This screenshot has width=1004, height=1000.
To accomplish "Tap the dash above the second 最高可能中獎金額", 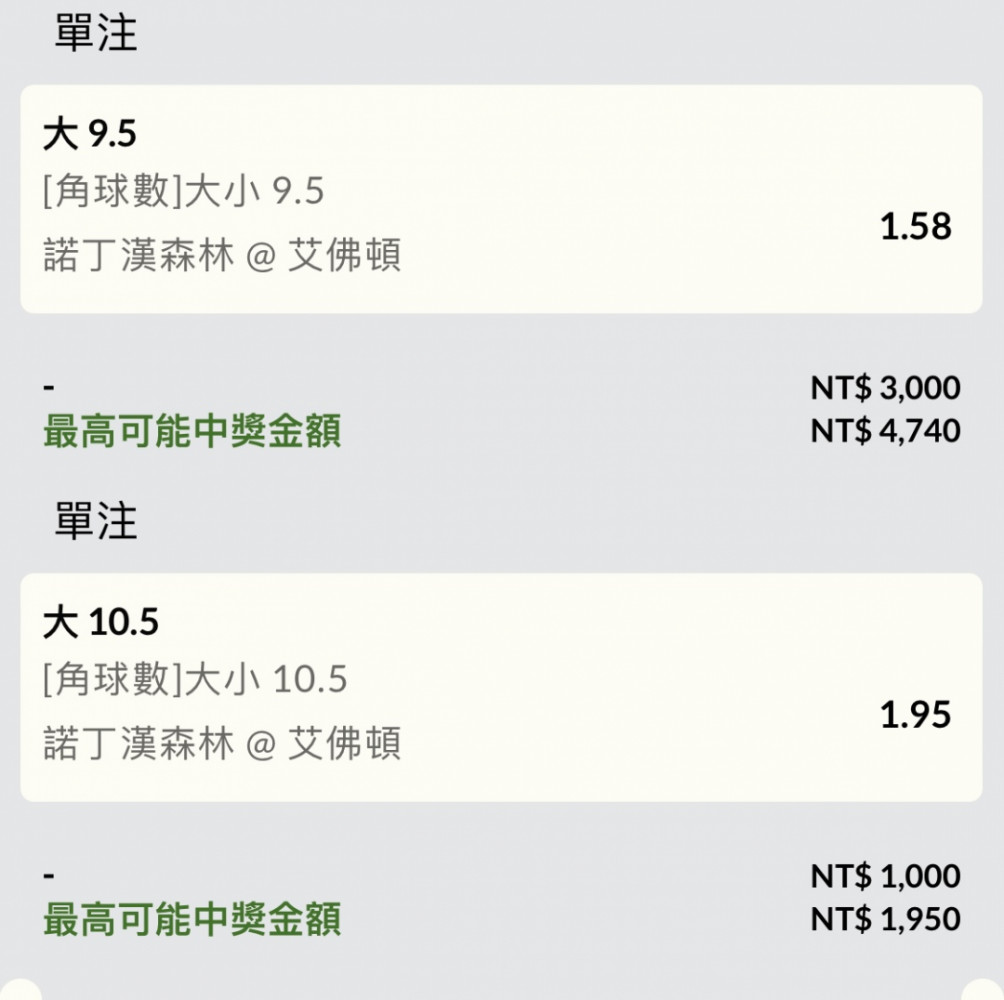I will pyautogui.click(x=49, y=875).
